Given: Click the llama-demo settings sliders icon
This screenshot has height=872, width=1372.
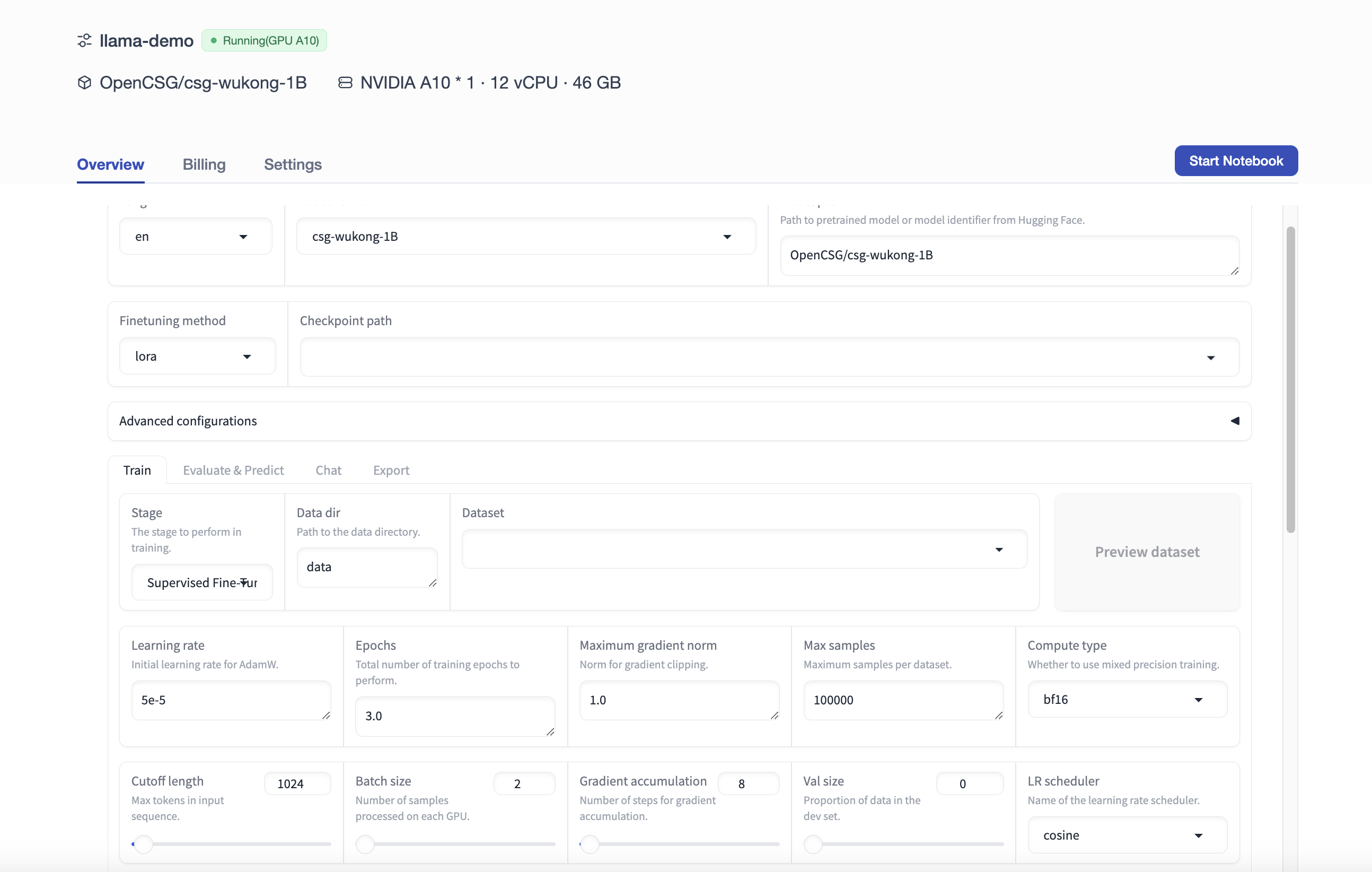Looking at the screenshot, I should pos(84,40).
